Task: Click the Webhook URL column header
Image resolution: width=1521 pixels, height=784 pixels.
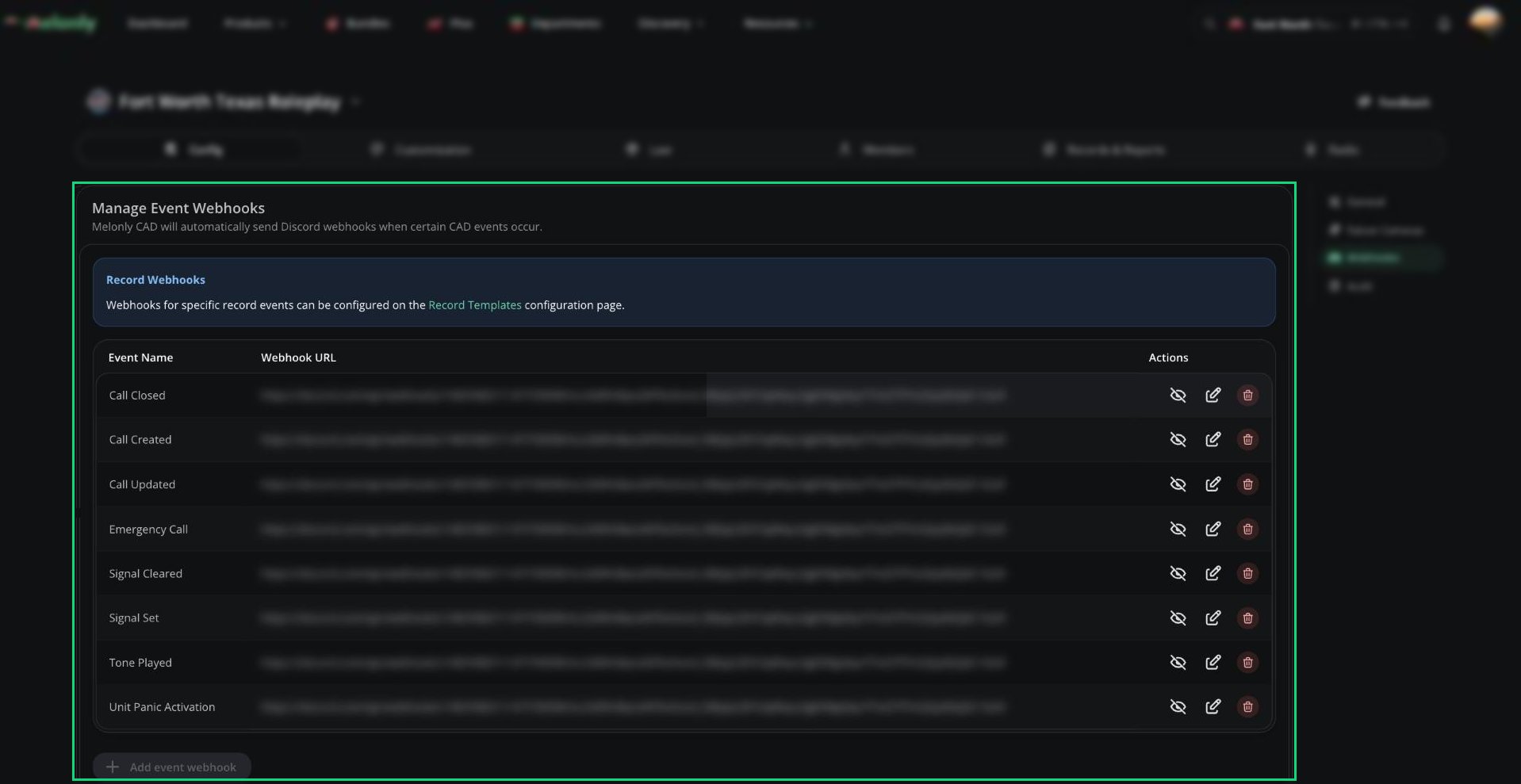Action: (x=298, y=358)
